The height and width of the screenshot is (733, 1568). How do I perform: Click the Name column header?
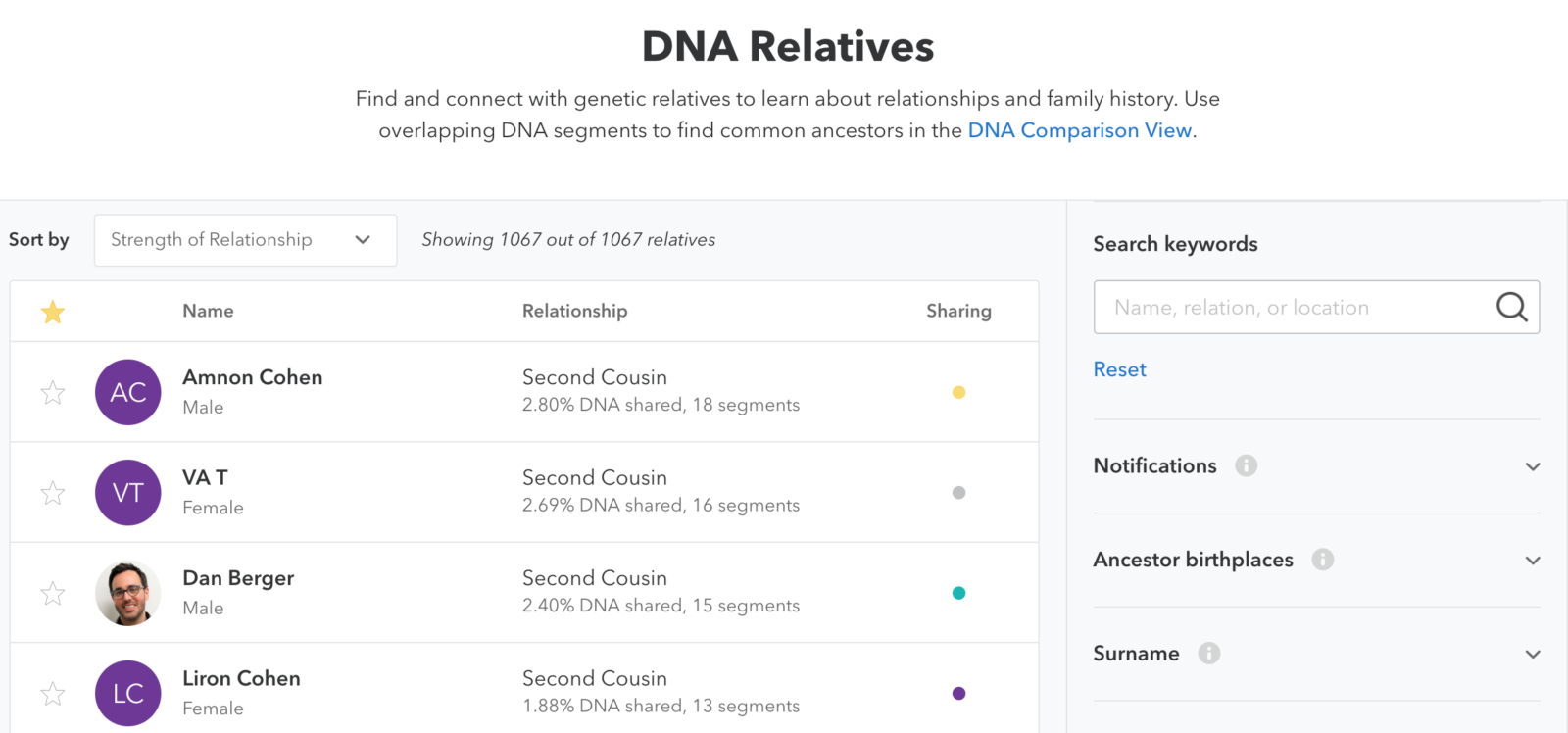tap(208, 311)
